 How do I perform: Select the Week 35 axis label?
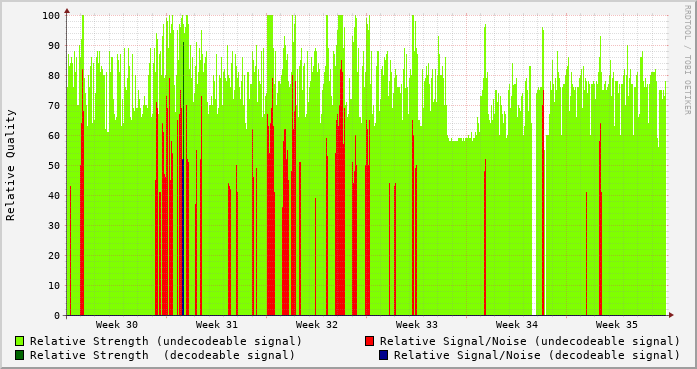point(617,325)
